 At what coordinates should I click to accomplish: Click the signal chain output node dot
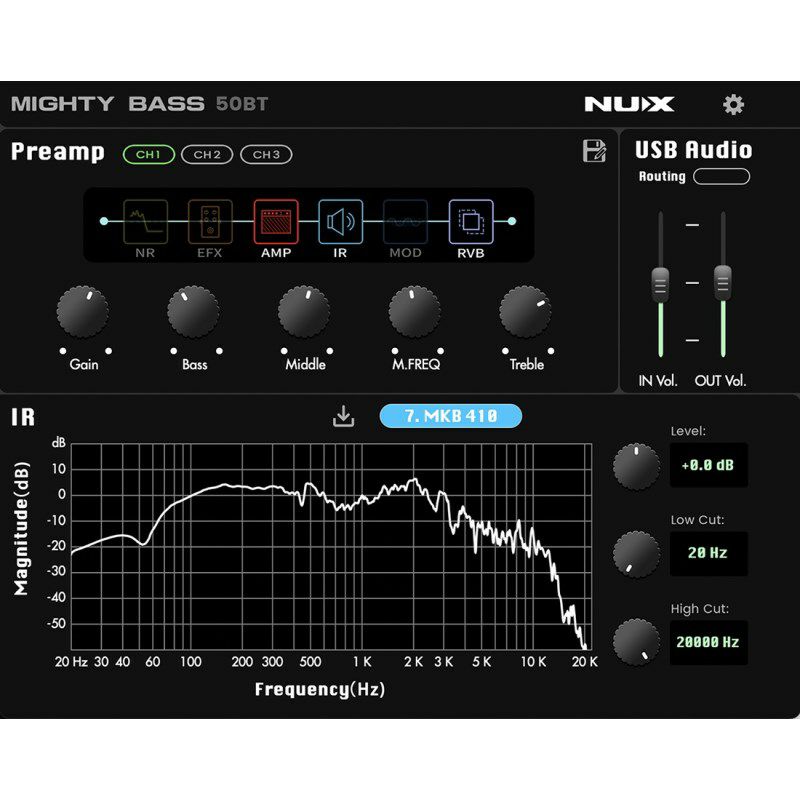(x=512, y=221)
